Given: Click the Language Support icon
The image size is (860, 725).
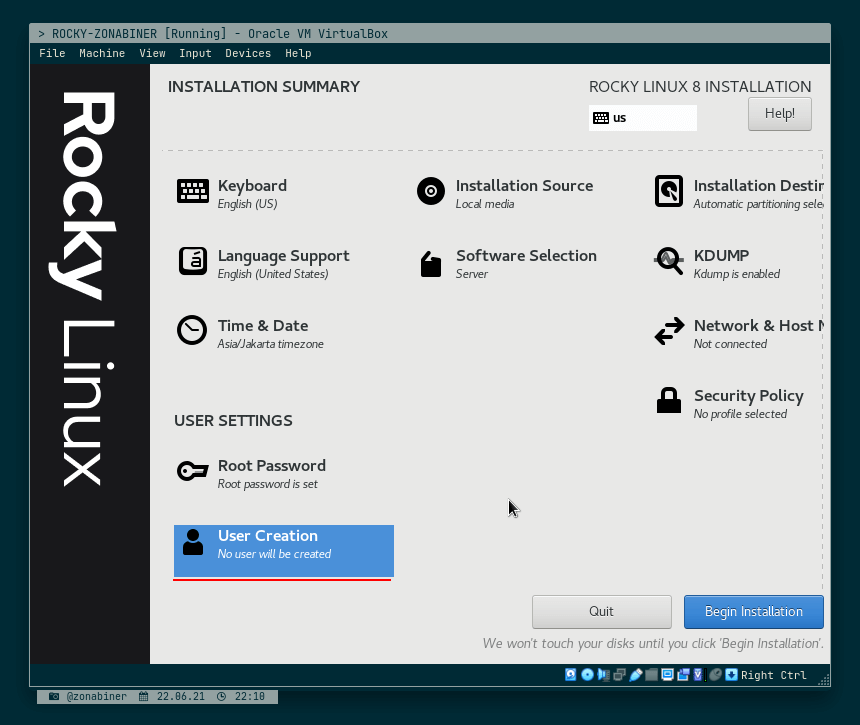Looking at the screenshot, I should pyautogui.click(x=192, y=260).
